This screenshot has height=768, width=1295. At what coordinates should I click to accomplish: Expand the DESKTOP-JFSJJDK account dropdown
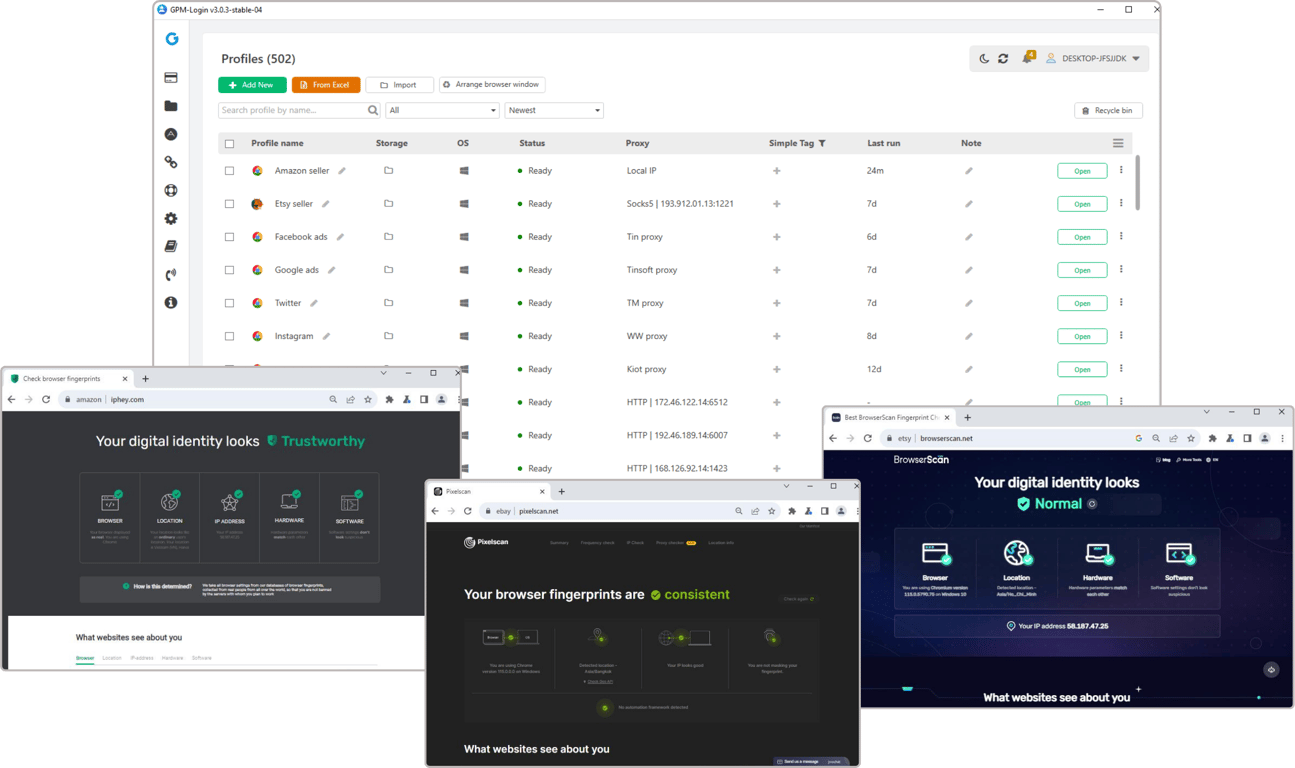pyautogui.click(x=1096, y=58)
